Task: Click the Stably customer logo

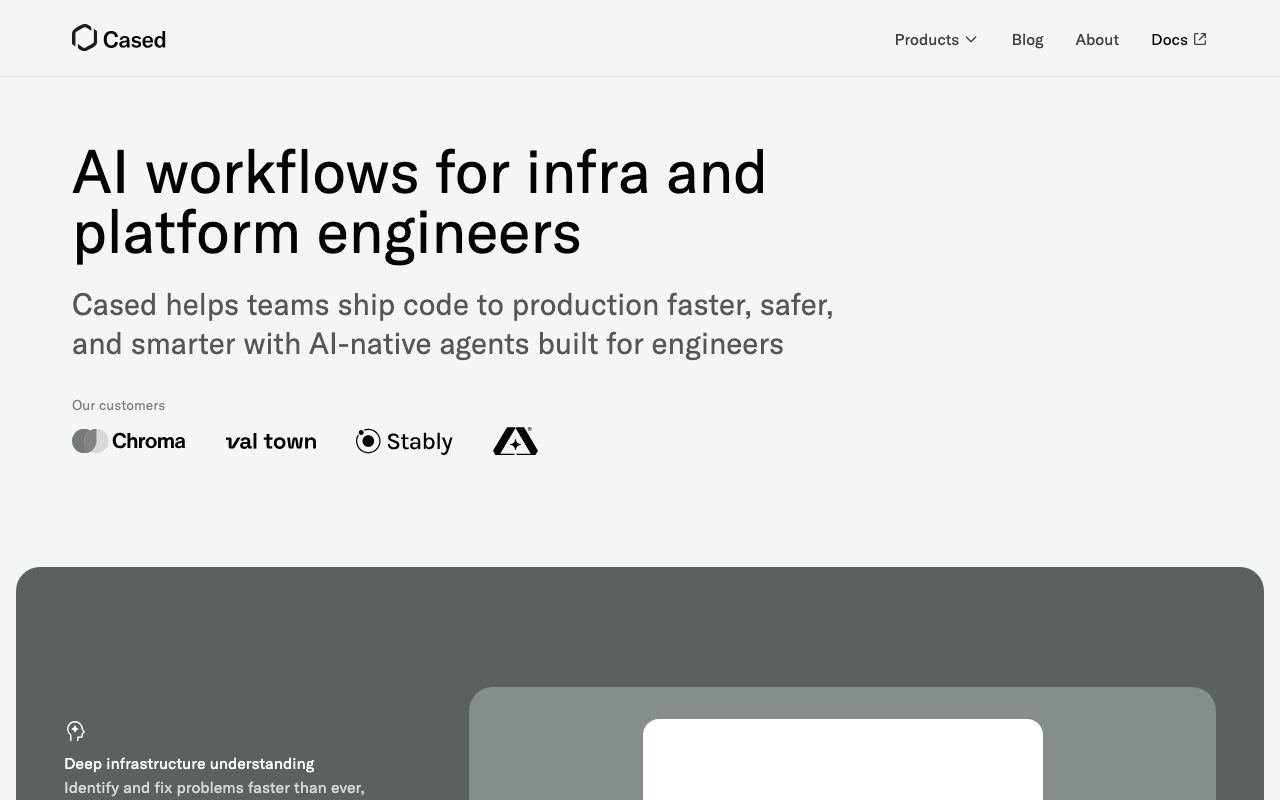Action: click(404, 441)
